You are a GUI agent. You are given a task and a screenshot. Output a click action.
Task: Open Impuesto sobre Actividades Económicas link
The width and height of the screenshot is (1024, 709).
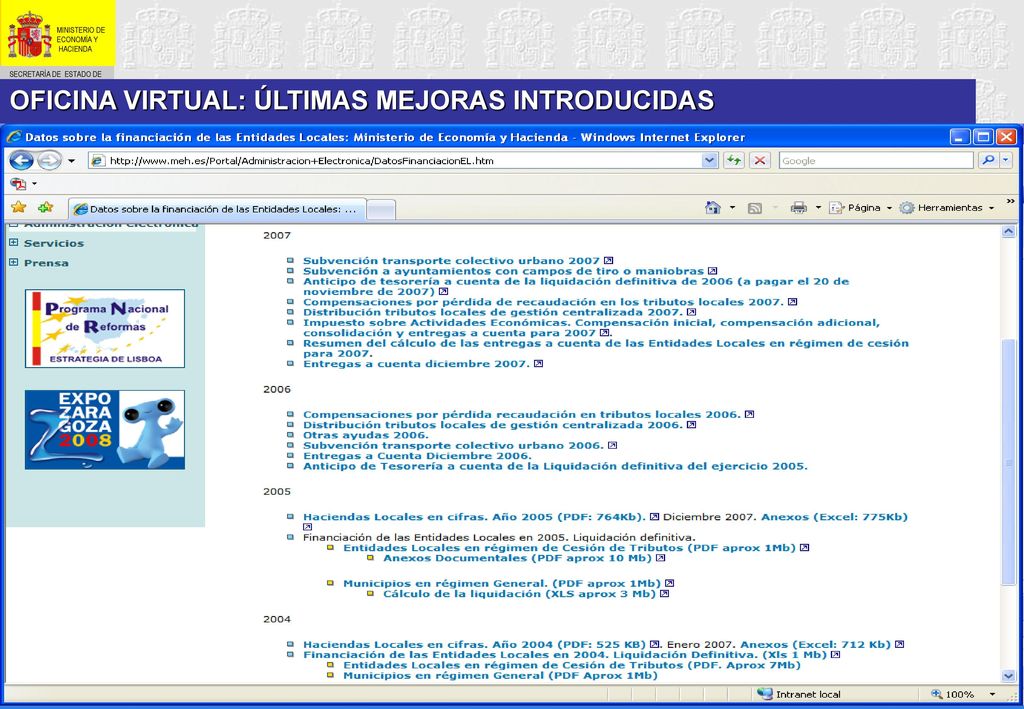point(591,328)
